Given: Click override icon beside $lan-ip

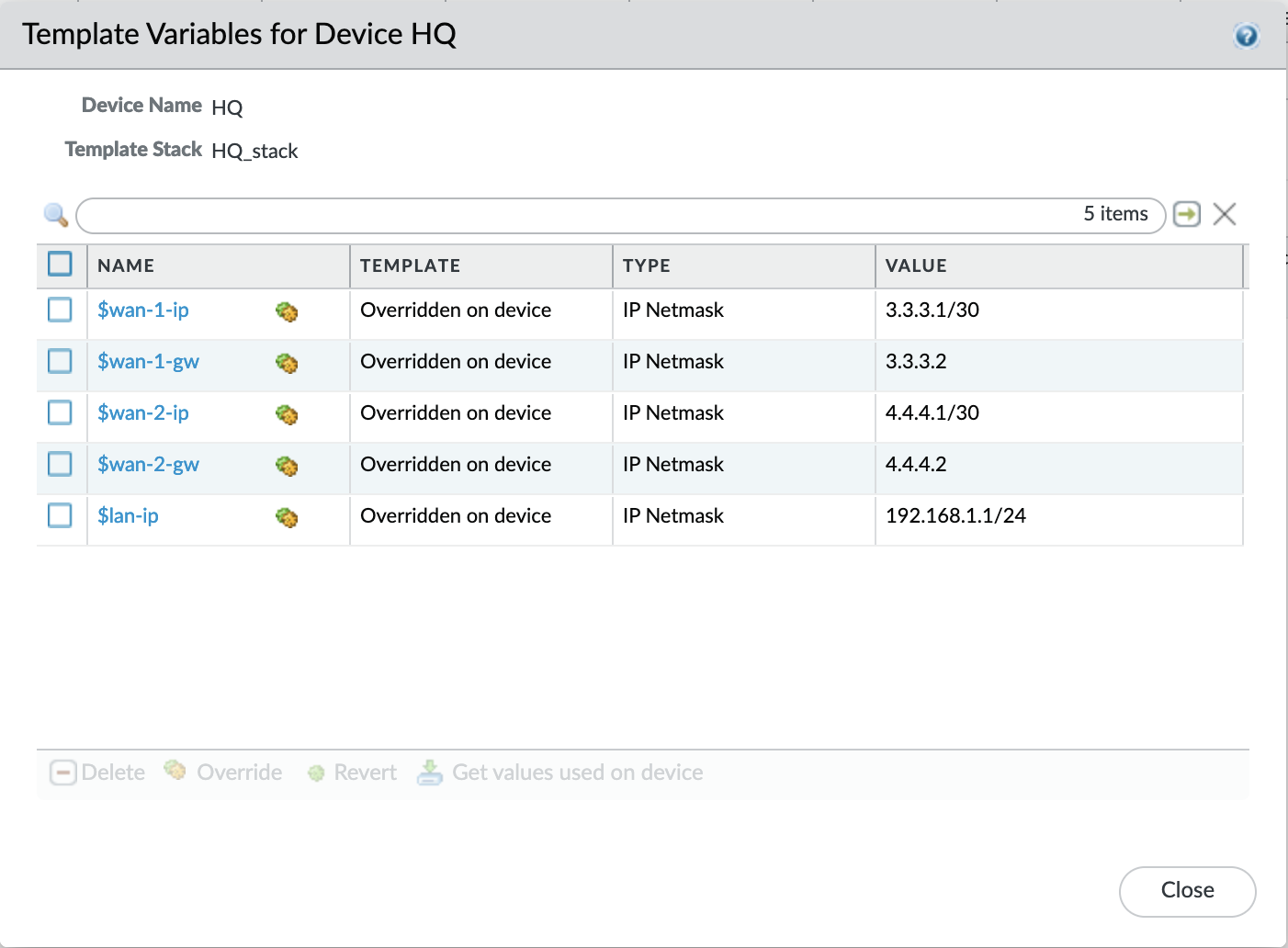Looking at the screenshot, I should click(x=287, y=518).
